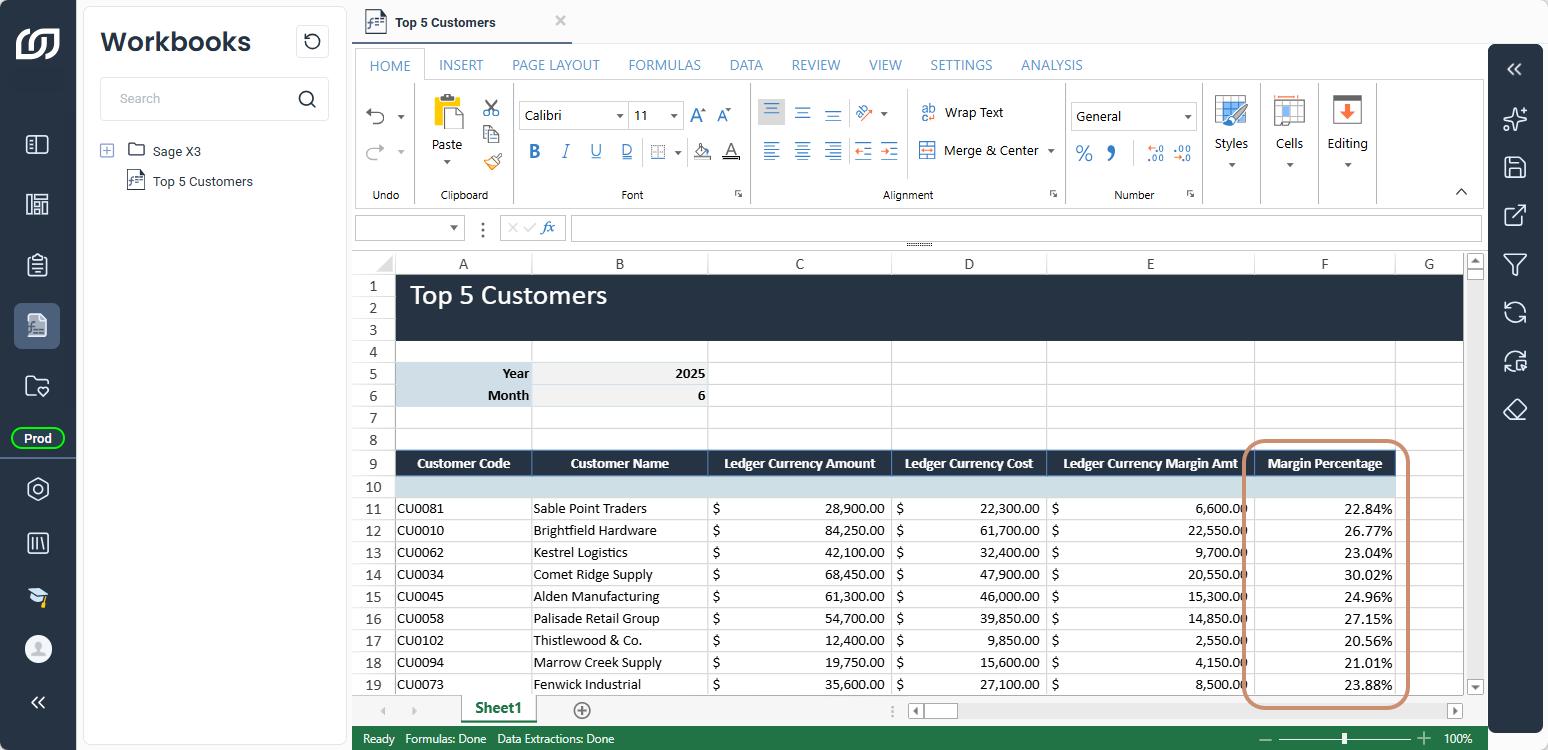Click the eraser icon in right sidebar
Viewport: 1548px width, 750px height.
click(1515, 410)
